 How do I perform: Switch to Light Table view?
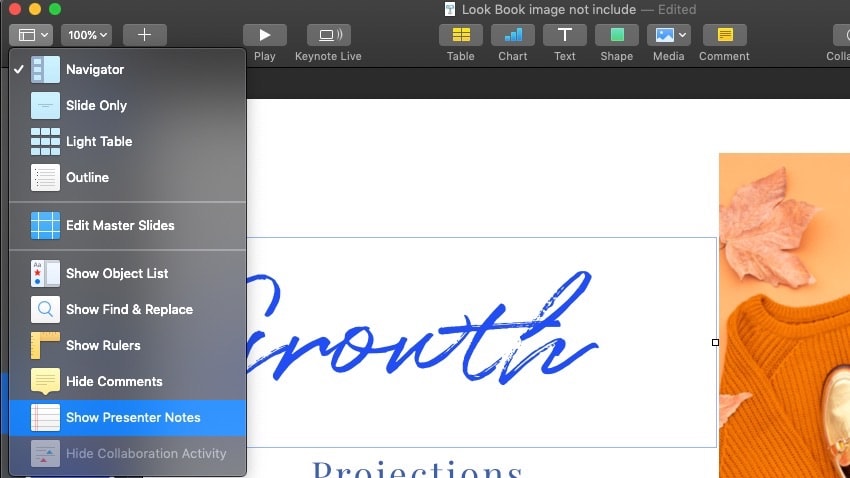click(x=128, y=141)
